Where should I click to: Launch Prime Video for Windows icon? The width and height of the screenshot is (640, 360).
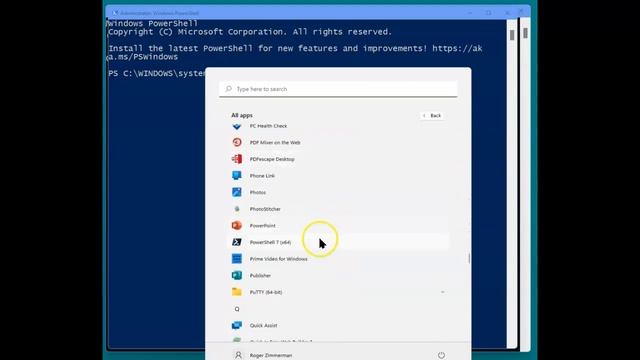pos(237,259)
